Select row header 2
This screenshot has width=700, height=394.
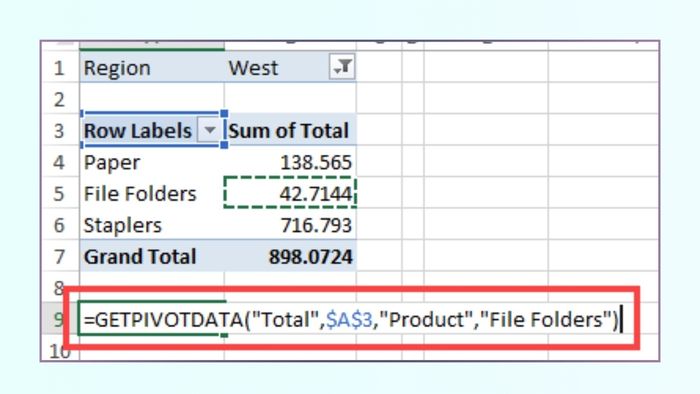pos(60,99)
